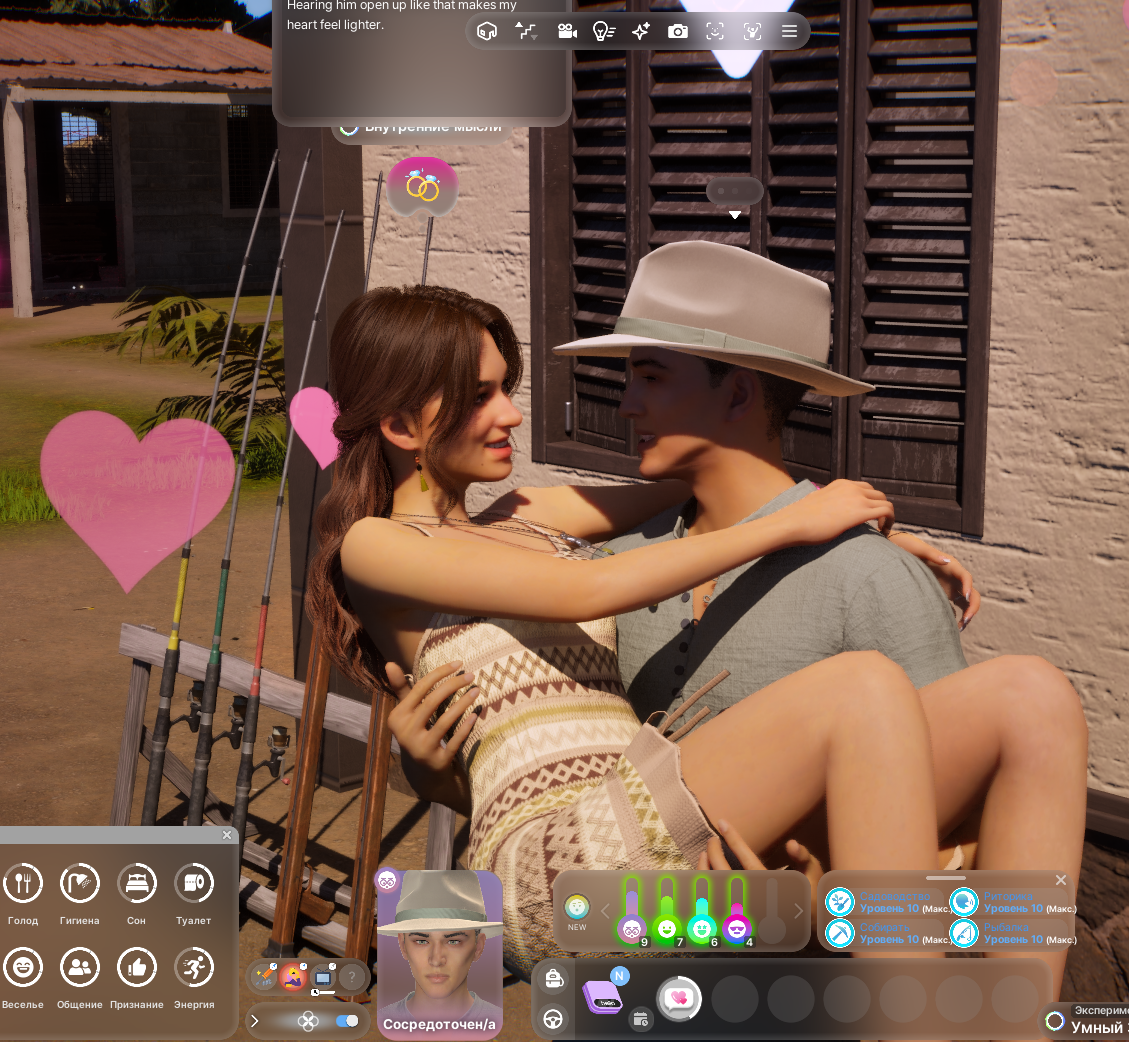1129x1042 pixels.
Task: Toggle the blue autonomy switch
Action: [347, 1021]
